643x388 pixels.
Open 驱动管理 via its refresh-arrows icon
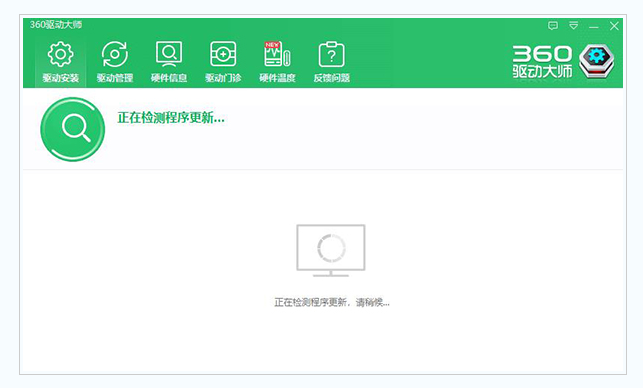[114, 54]
